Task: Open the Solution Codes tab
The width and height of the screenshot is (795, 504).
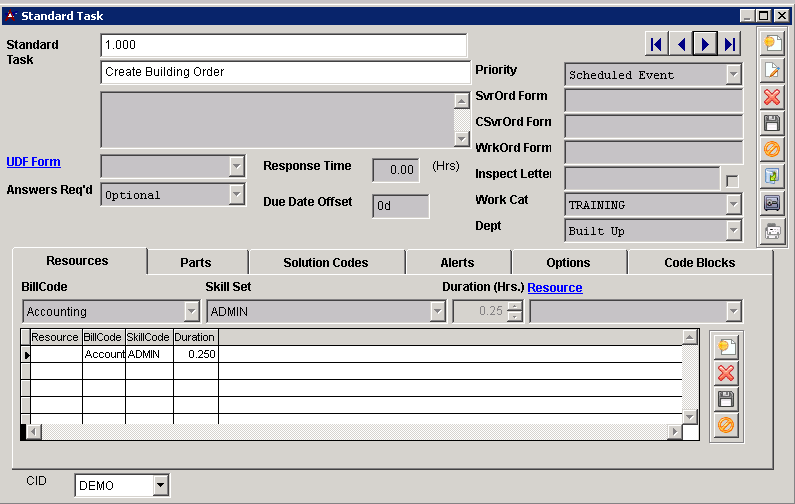Action: (x=326, y=263)
